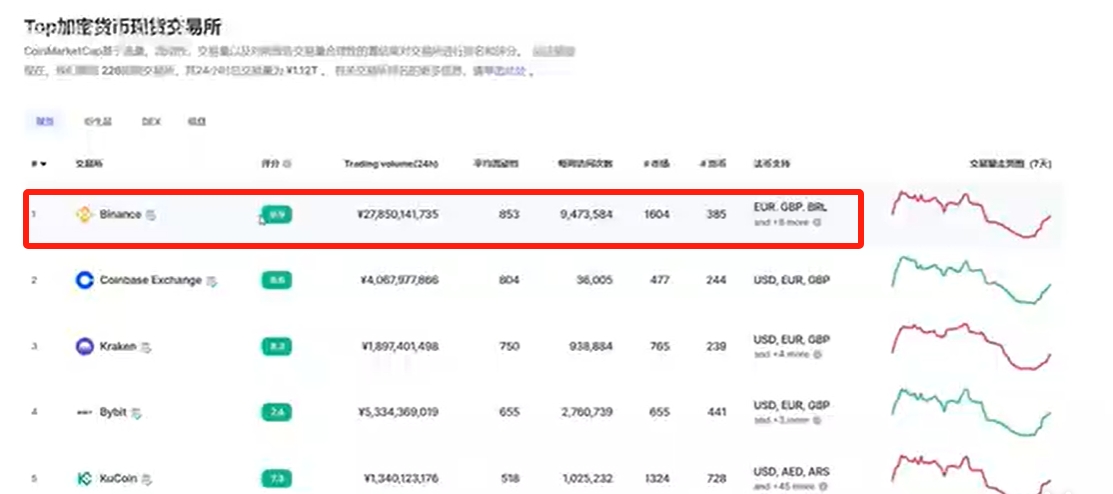The image size is (1113, 494).
Task: Click KuCoin weekly visits 1,025,232
Action: coord(586,478)
